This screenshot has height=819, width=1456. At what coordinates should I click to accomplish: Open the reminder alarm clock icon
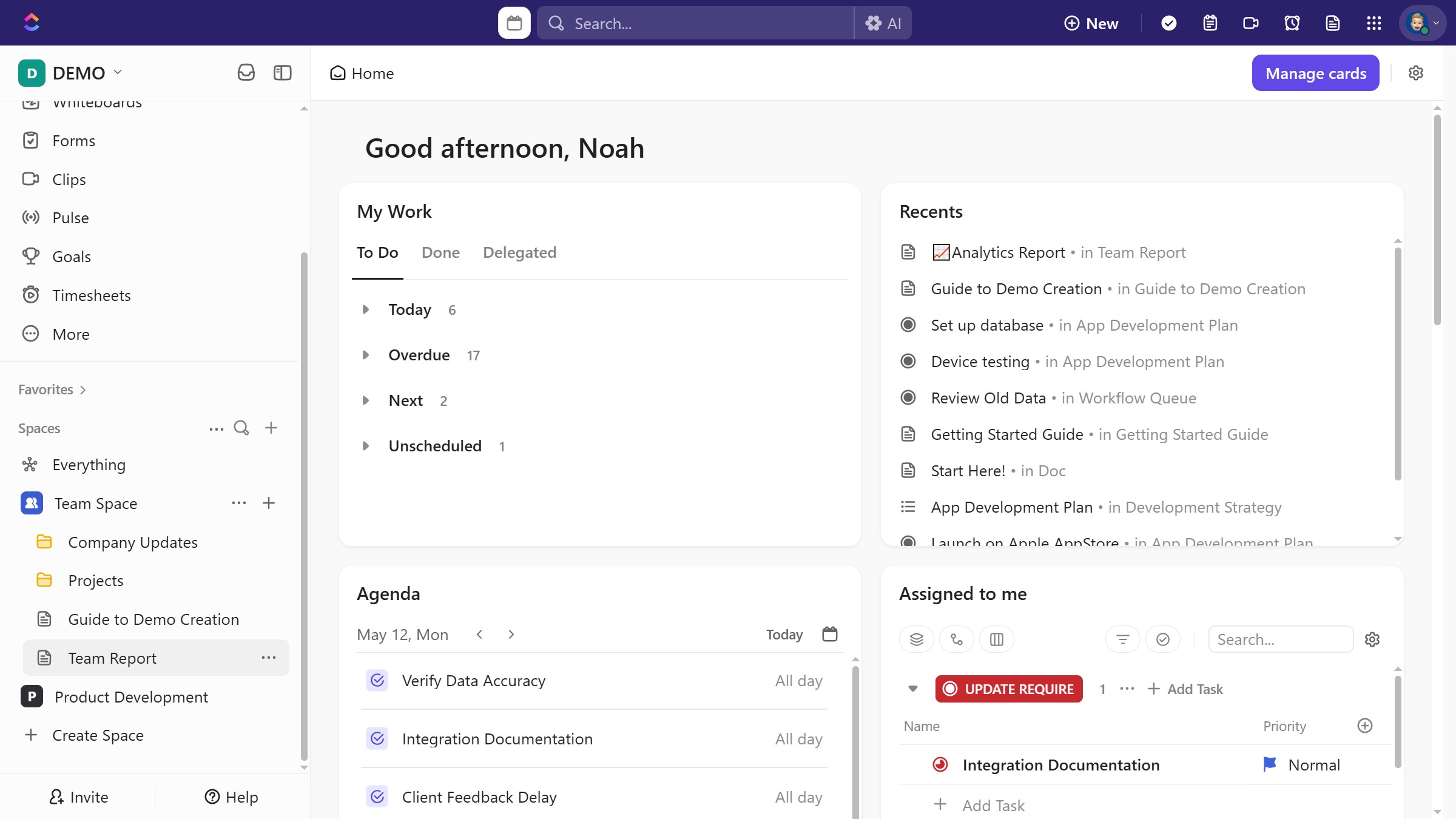(x=1292, y=23)
